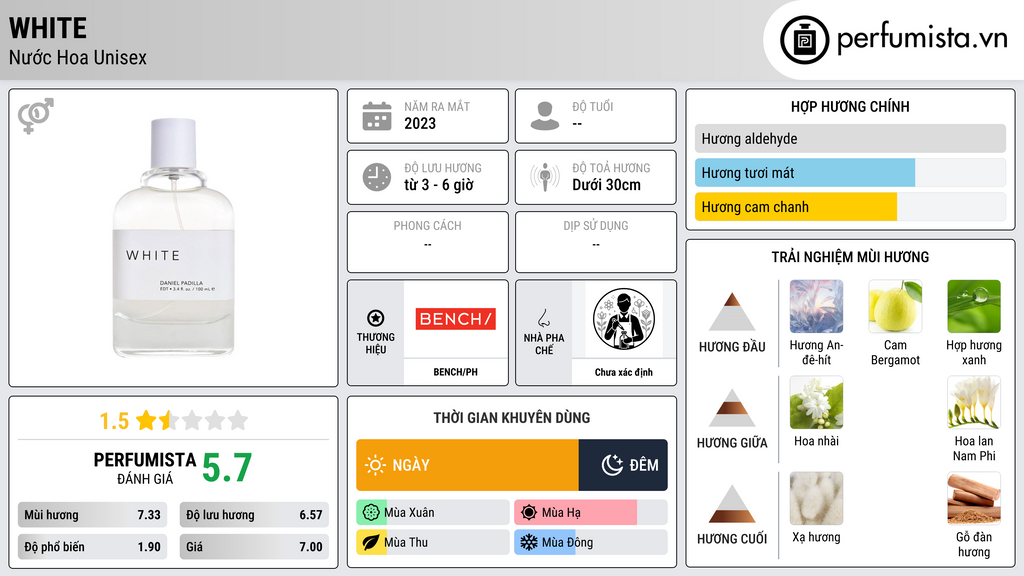Click the Độ lưu hương 6.57 score row
The width and height of the screenshot is (1024, 576).
(x=254, y=515)
